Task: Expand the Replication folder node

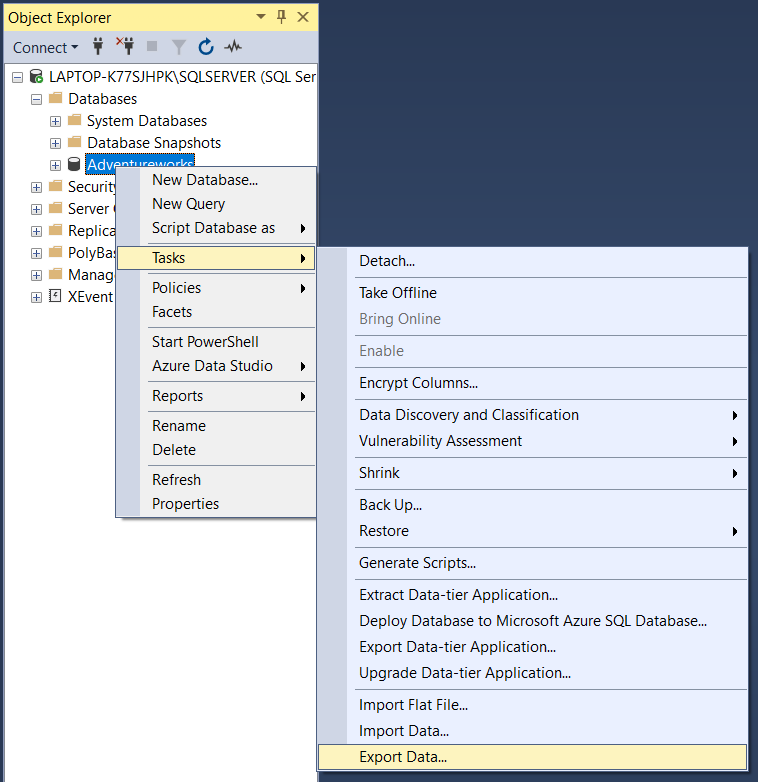Action: [x=36, y=231]
